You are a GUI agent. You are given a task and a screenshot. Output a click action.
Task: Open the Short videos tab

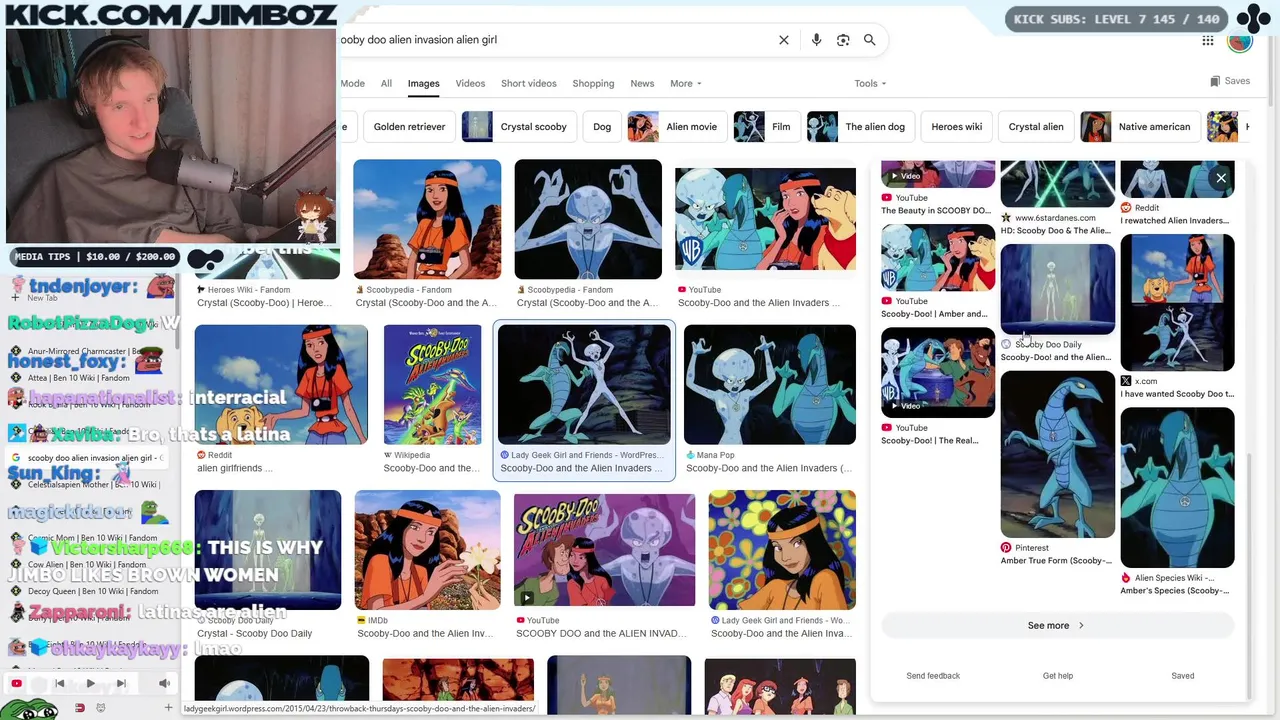click(x=528, y=83)
